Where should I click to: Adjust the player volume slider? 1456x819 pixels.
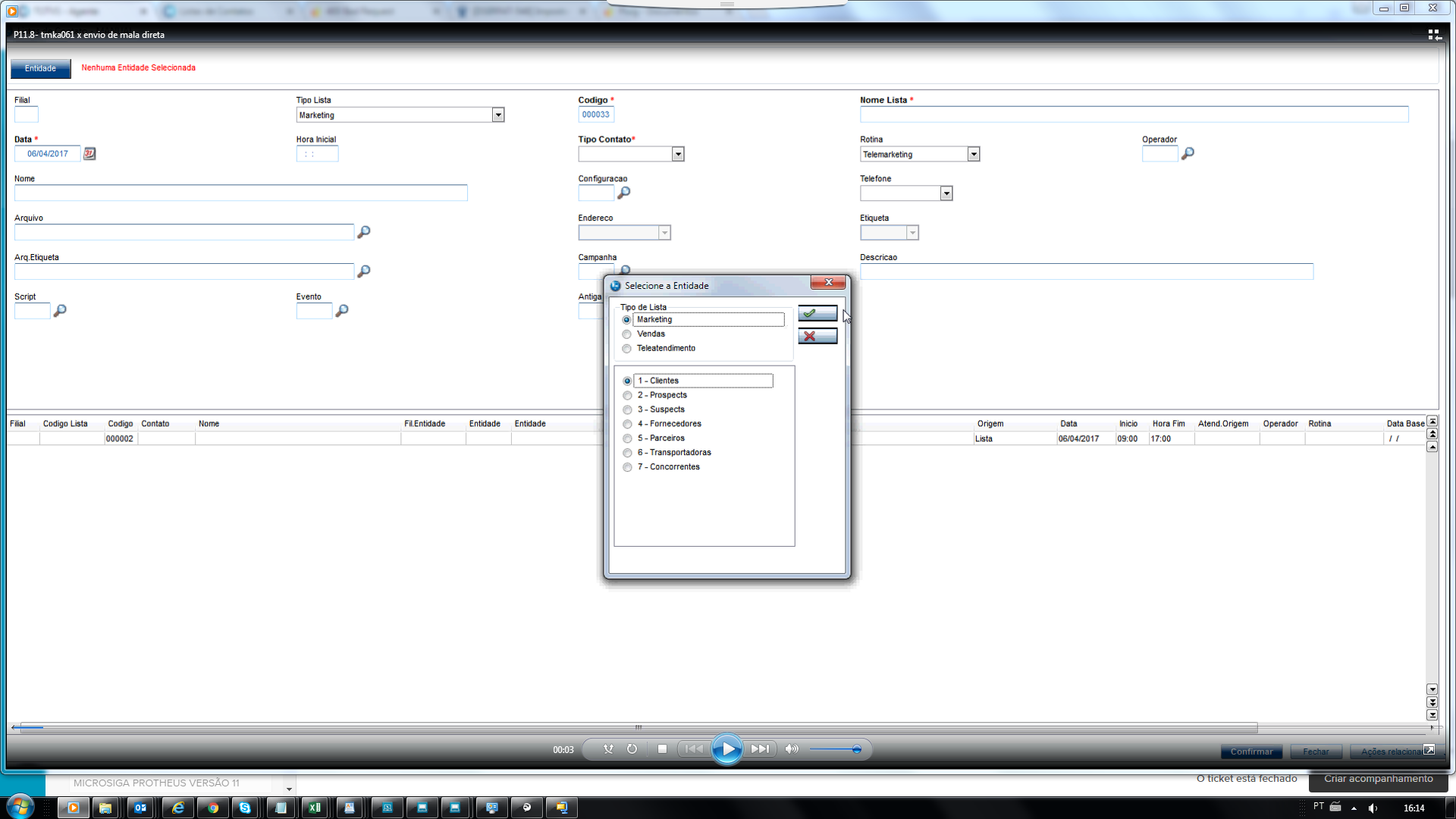pyautogui.click(x=856, y=749)
